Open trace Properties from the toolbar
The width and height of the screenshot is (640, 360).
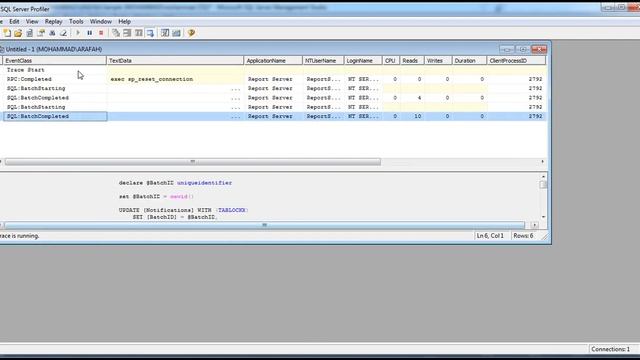tap(41, 33)
